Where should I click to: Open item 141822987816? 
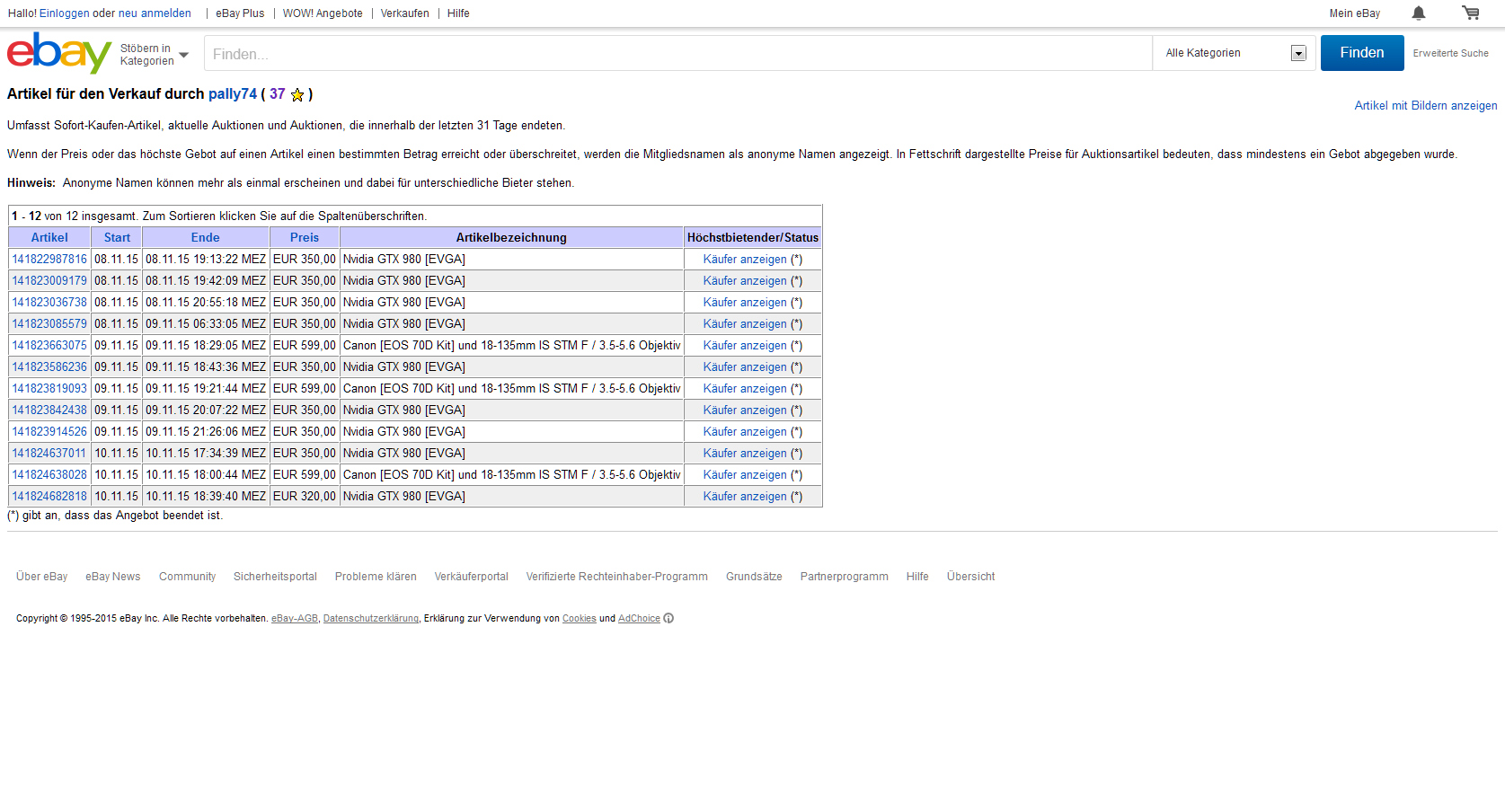coord(49,260)
